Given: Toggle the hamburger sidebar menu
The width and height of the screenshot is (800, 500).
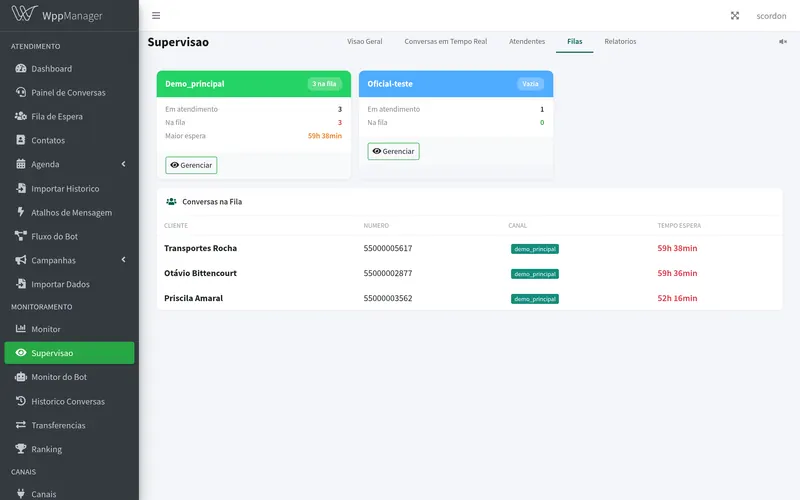Looking at the screenshot, I should coord(156,16).
